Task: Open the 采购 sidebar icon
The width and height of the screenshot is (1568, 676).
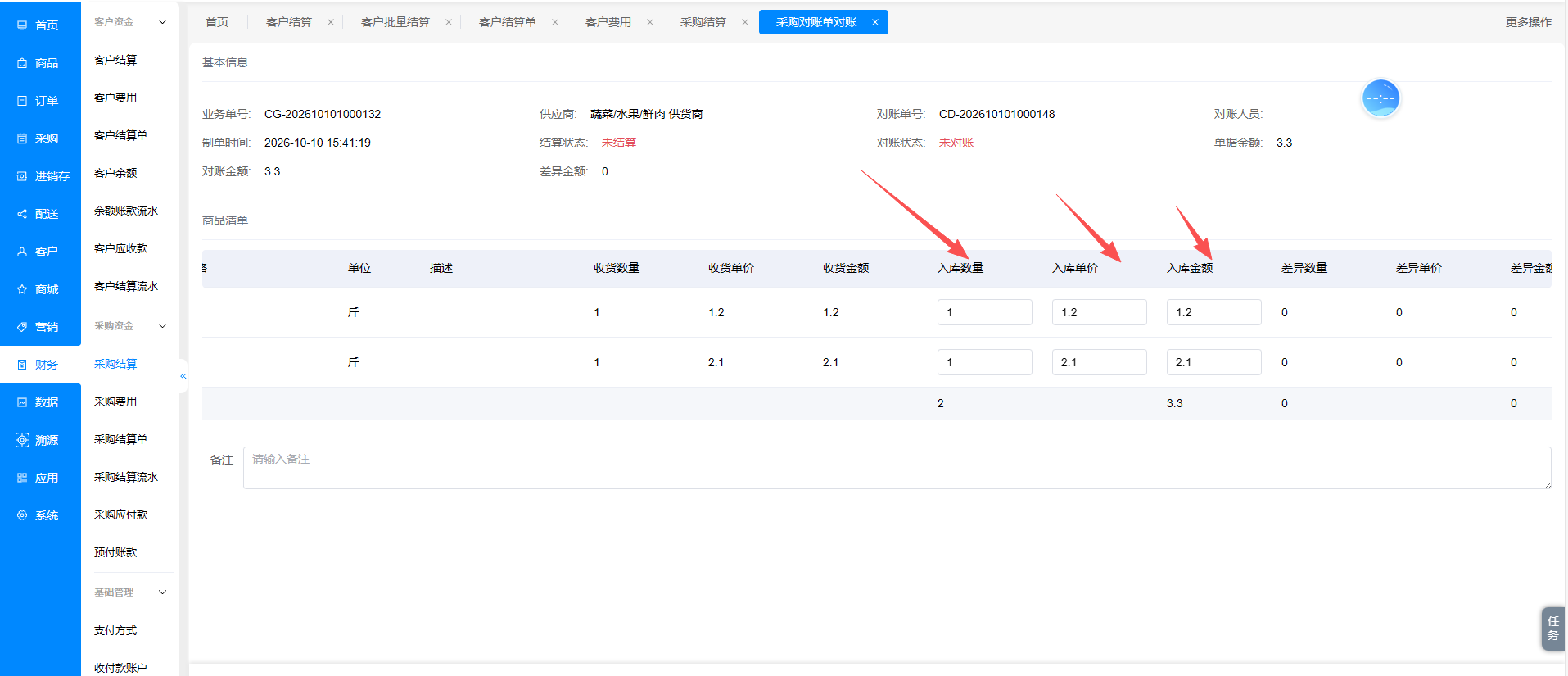Action: (22, 138)
